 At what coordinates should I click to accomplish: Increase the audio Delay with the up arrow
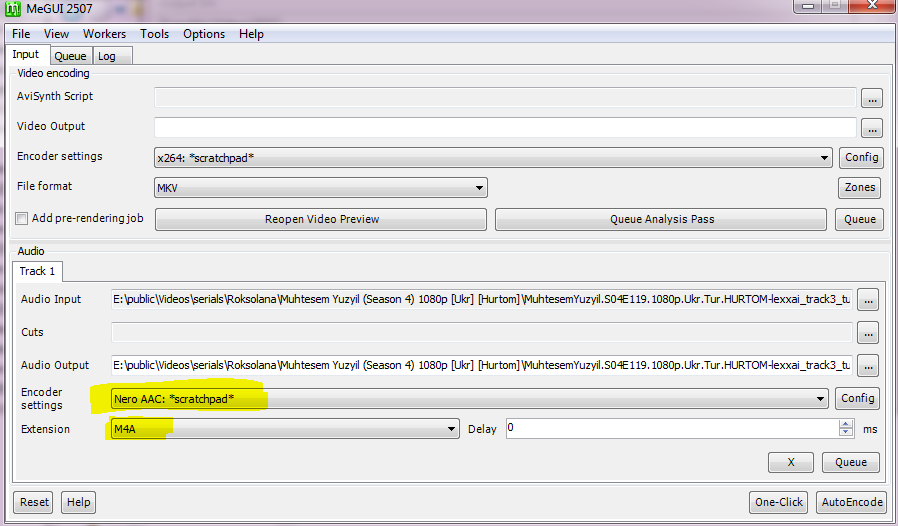846,424
